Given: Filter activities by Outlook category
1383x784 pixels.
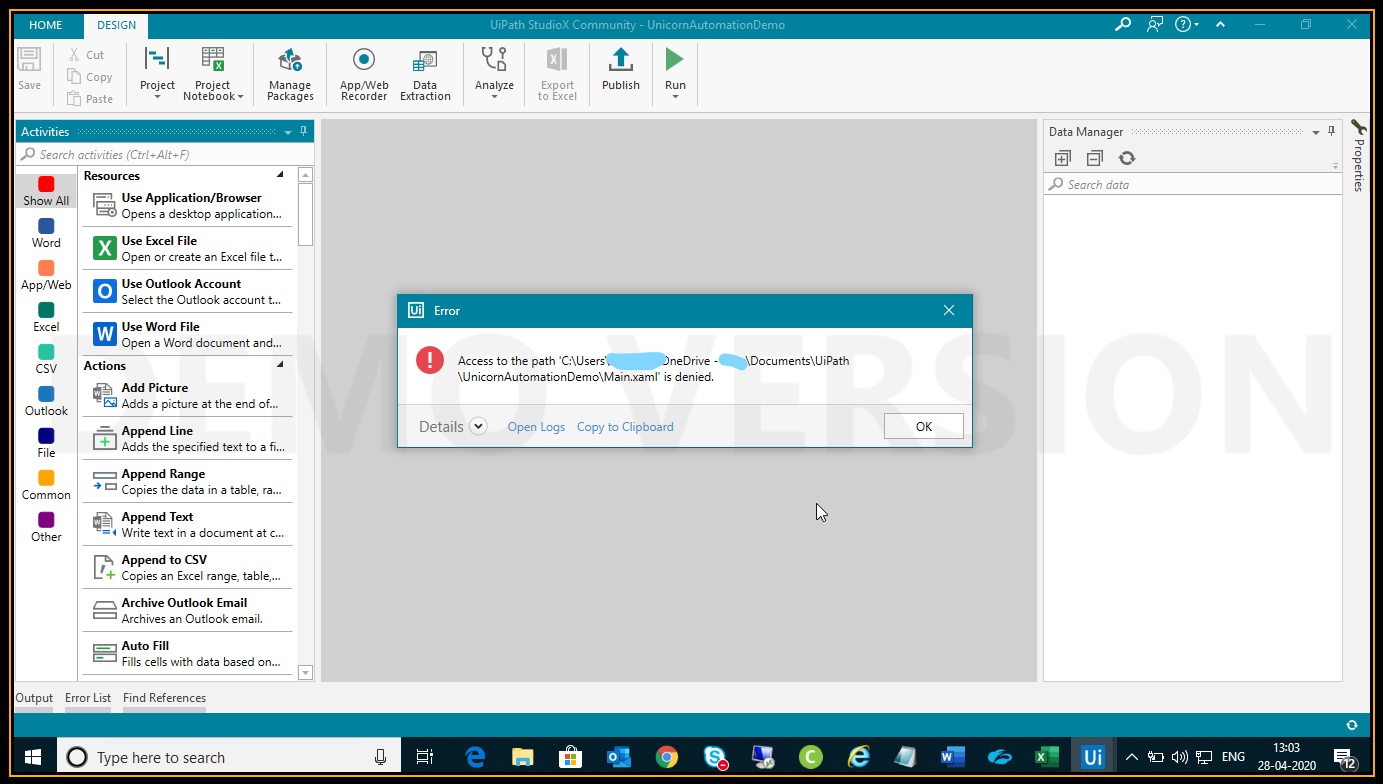Looking at the screenshot, I should click(46, 401).
